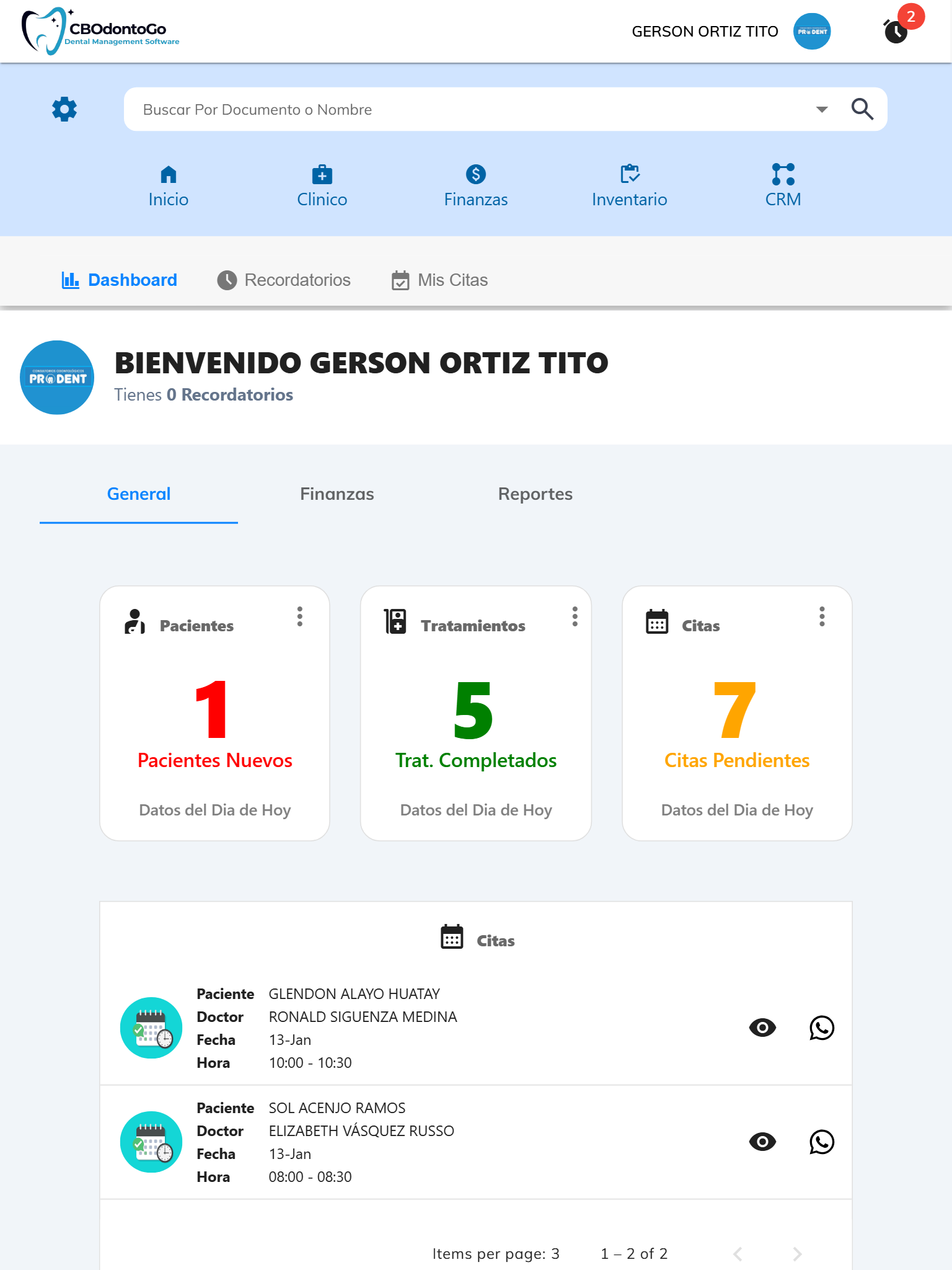
Task: Click the Citas list header calendar icon
Action: pyautogui.click(x=452, y=936)
